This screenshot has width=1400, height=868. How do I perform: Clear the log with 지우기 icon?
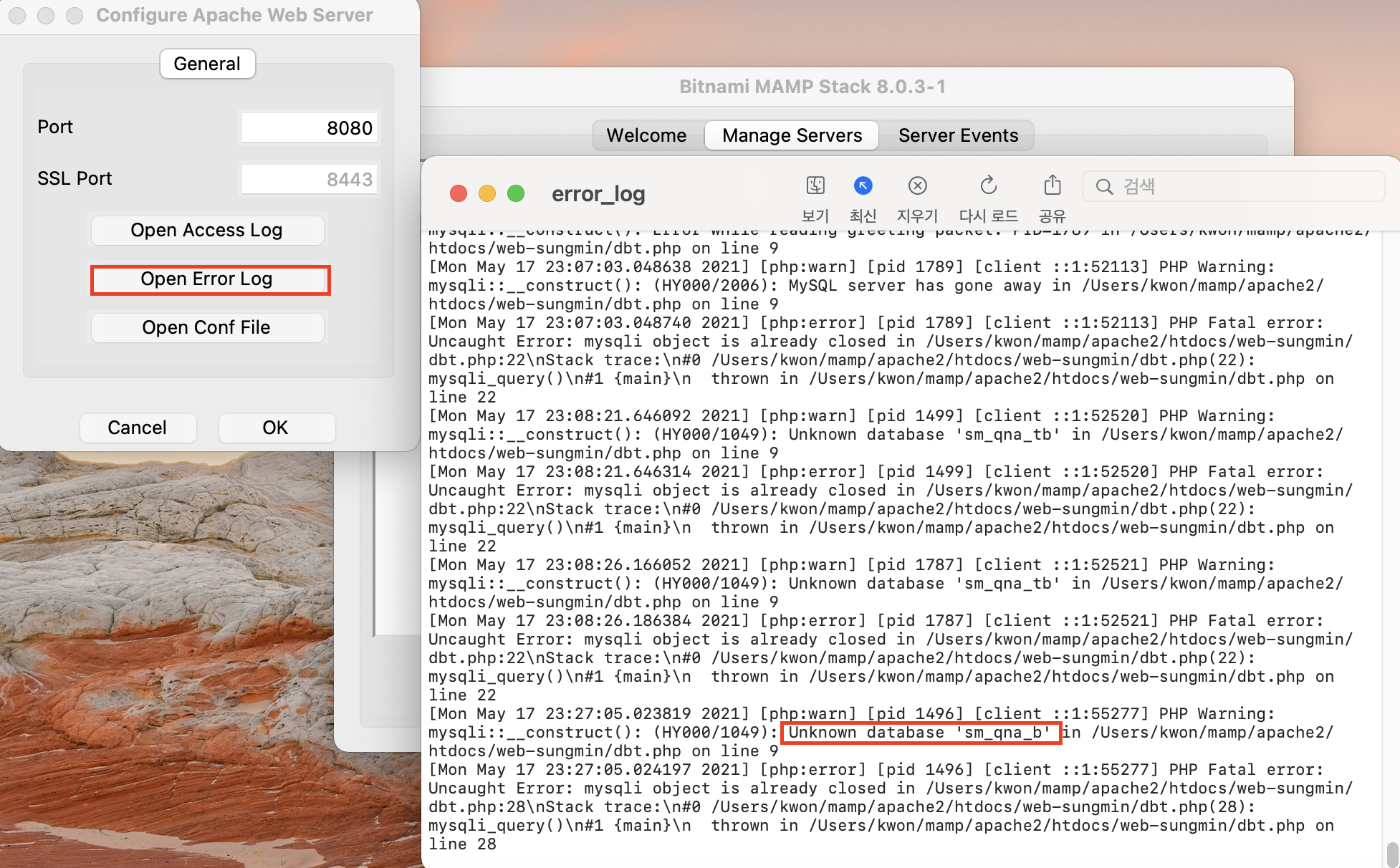[917, 186]
